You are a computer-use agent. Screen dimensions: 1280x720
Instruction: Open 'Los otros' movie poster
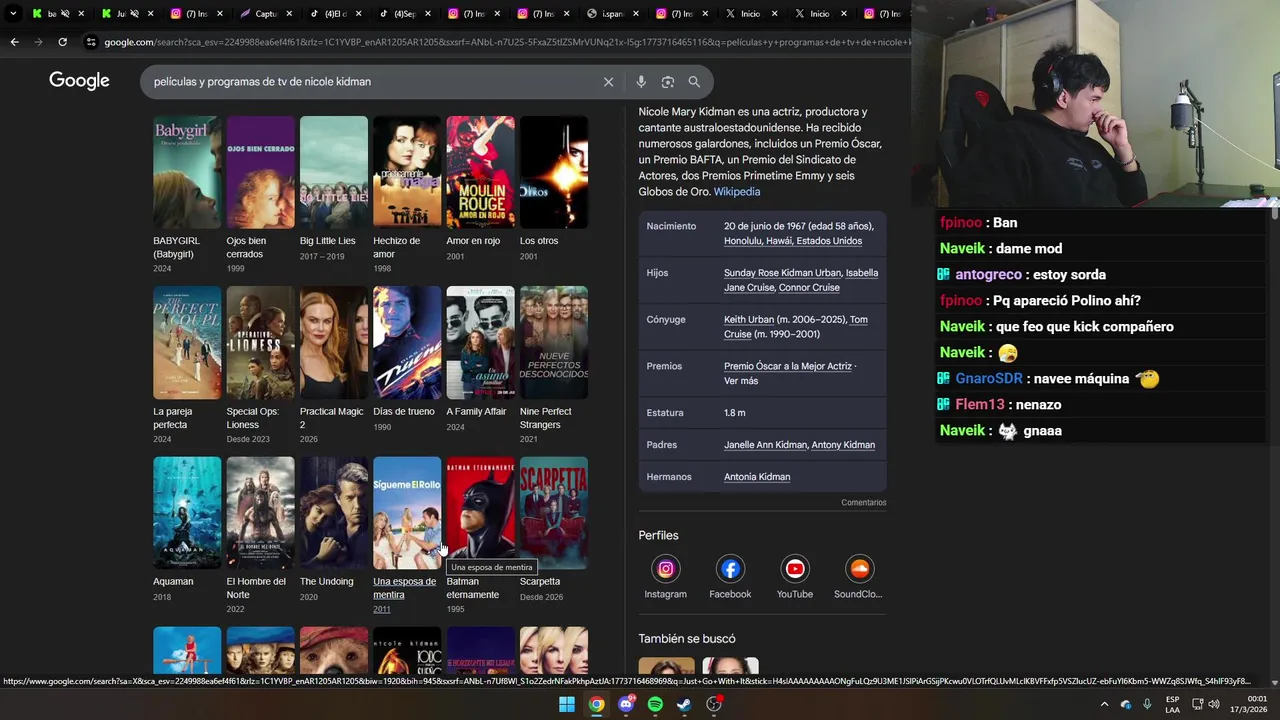(554, 172)
